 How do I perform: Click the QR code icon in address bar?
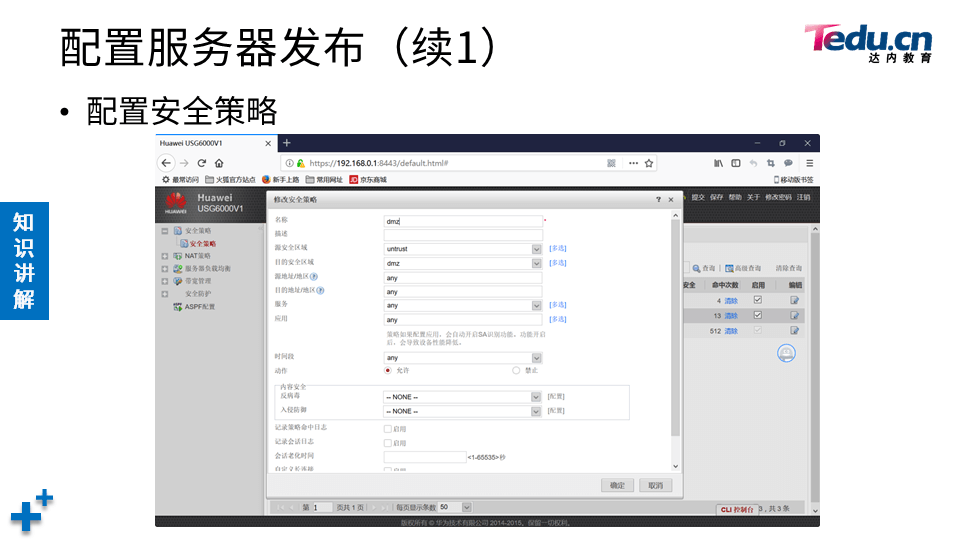611,163
